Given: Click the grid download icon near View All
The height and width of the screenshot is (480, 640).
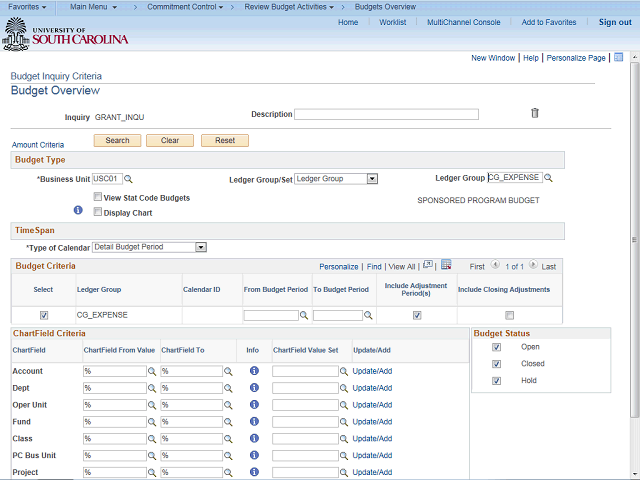Looking at the screenshot, I should pyautogui.click(x=446, y=266).
